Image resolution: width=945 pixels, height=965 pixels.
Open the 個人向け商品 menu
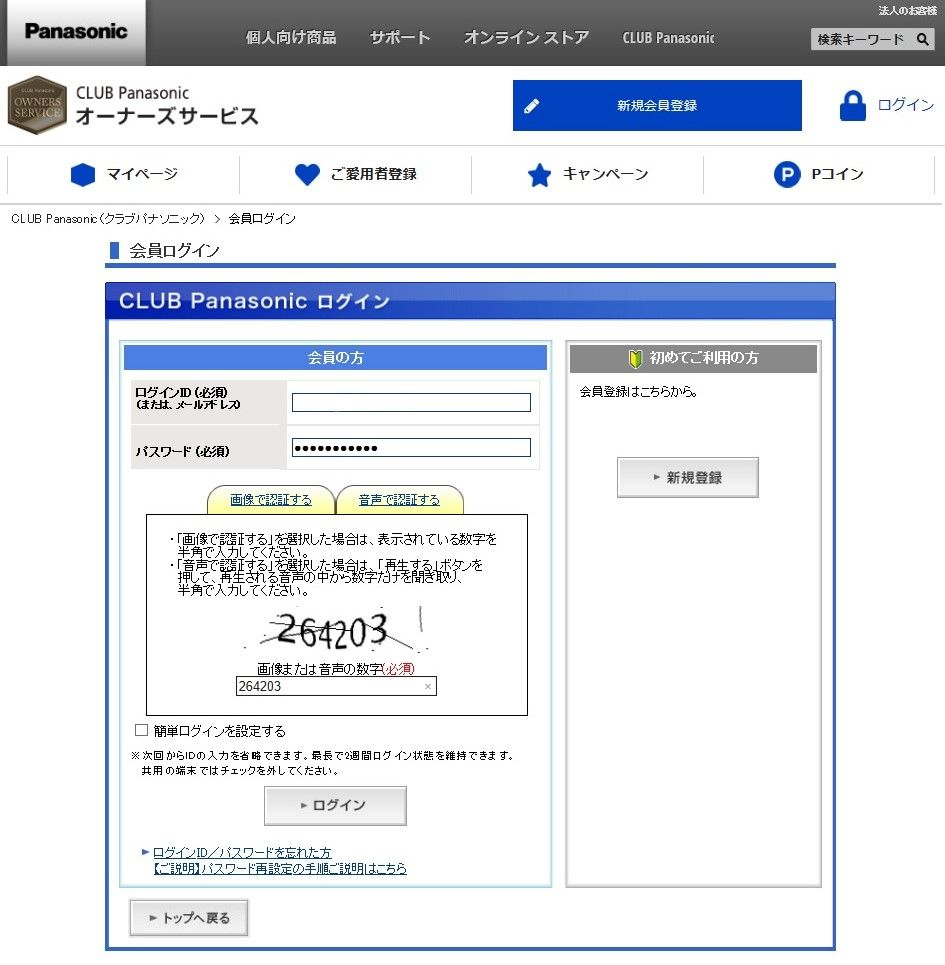(290, 36)
